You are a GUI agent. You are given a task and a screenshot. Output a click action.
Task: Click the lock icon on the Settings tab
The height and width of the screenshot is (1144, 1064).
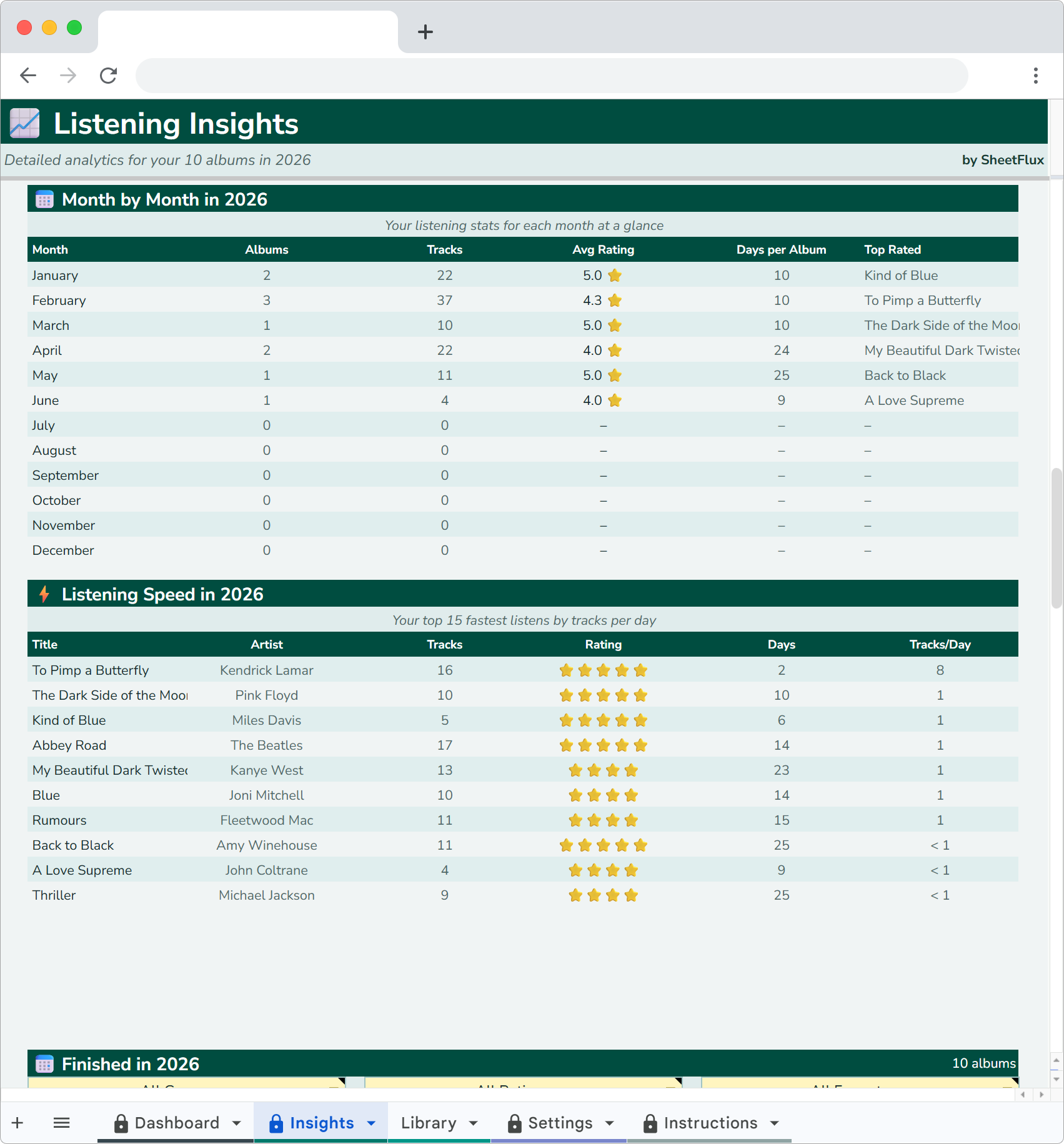514,1123
